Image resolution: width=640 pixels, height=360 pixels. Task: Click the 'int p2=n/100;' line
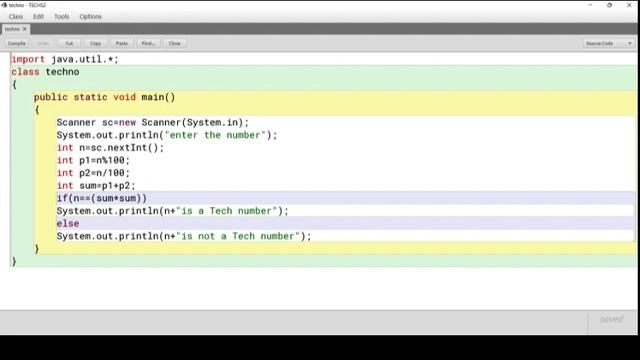[93, 173]
